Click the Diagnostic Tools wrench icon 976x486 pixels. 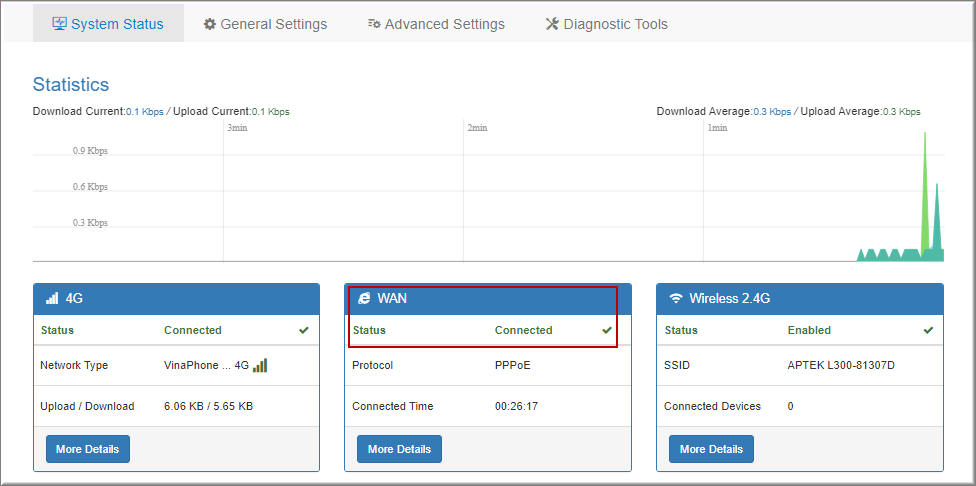pos(552,24)
